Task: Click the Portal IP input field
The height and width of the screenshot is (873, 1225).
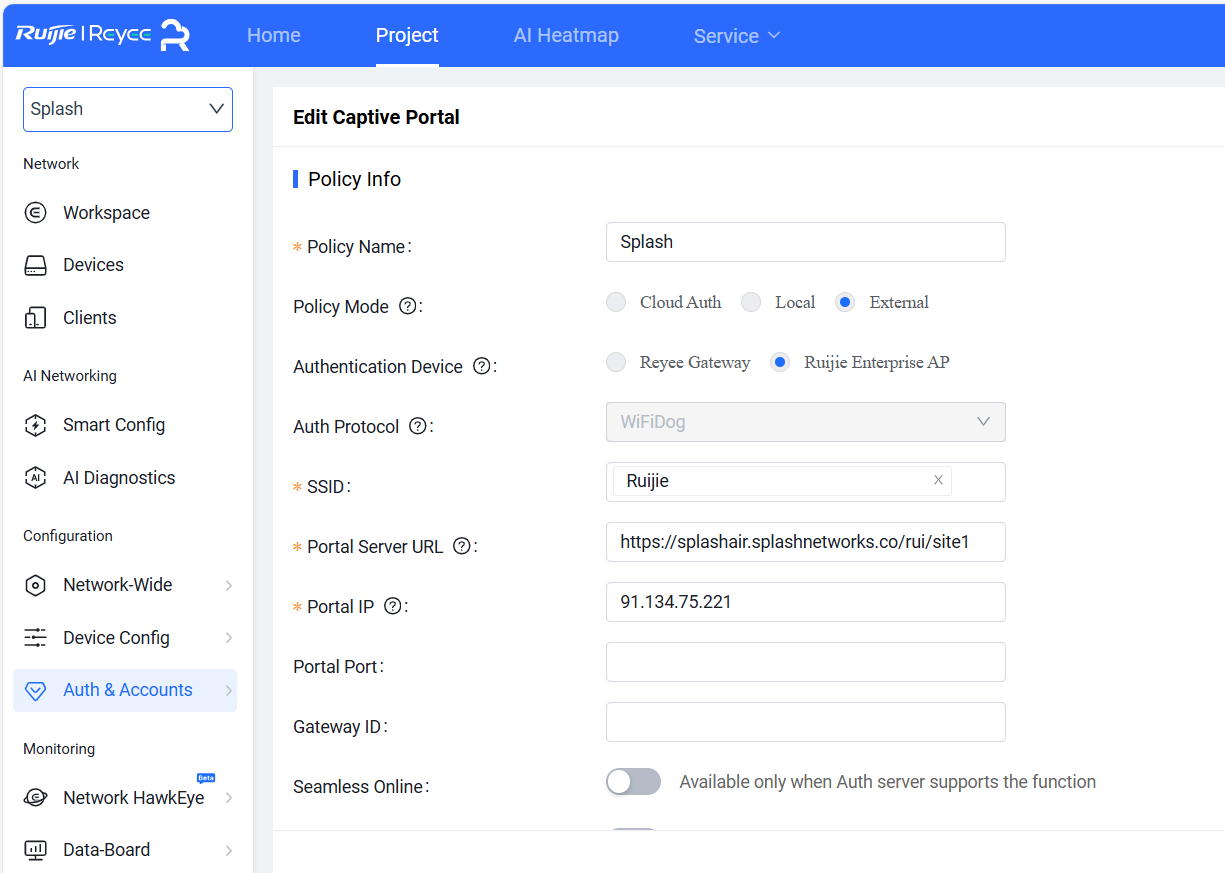Action: coord(805,602)
